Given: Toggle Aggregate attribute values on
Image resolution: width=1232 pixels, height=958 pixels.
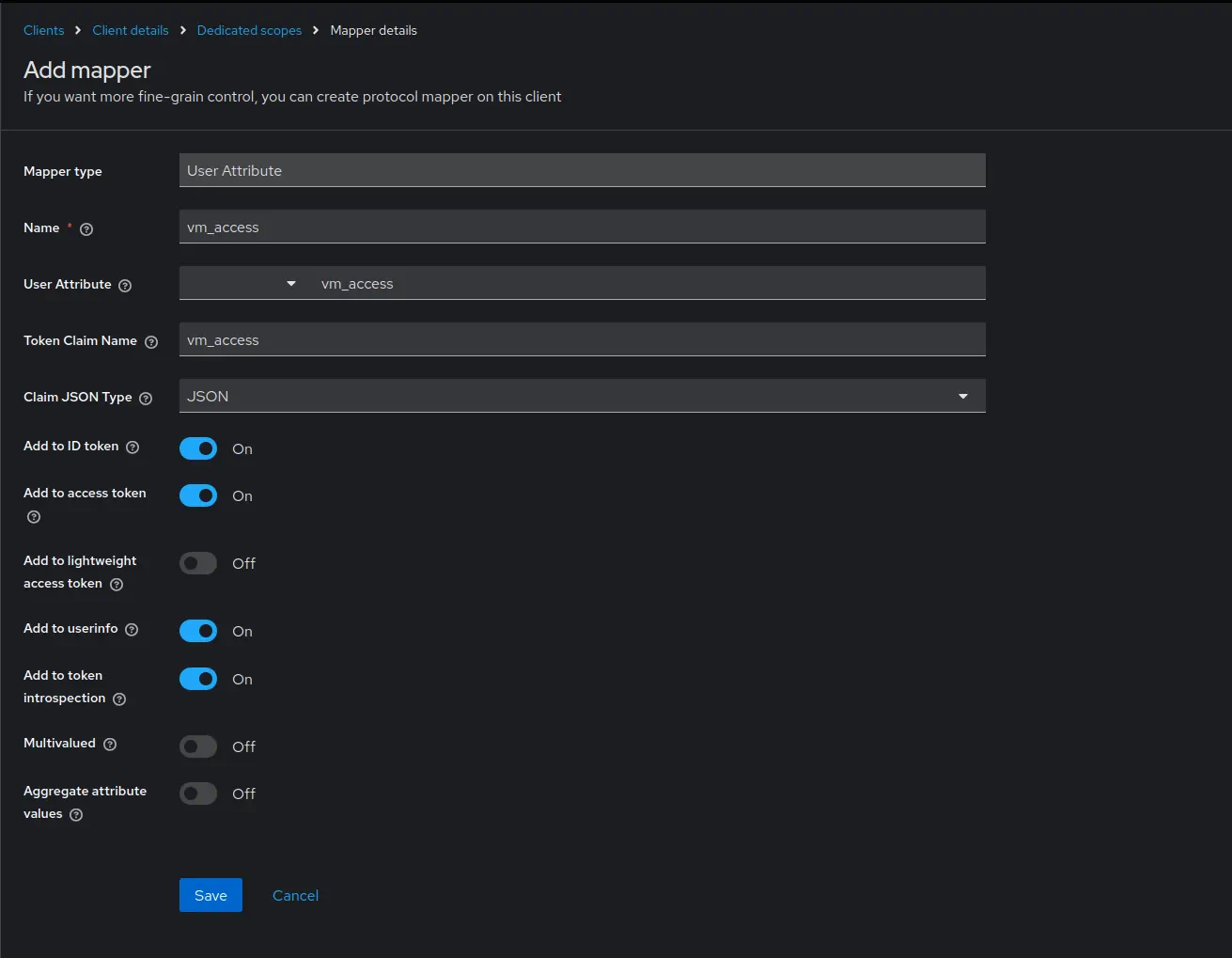Looking at the screenshot, I should pyautogui.click(x=198, y=793).
